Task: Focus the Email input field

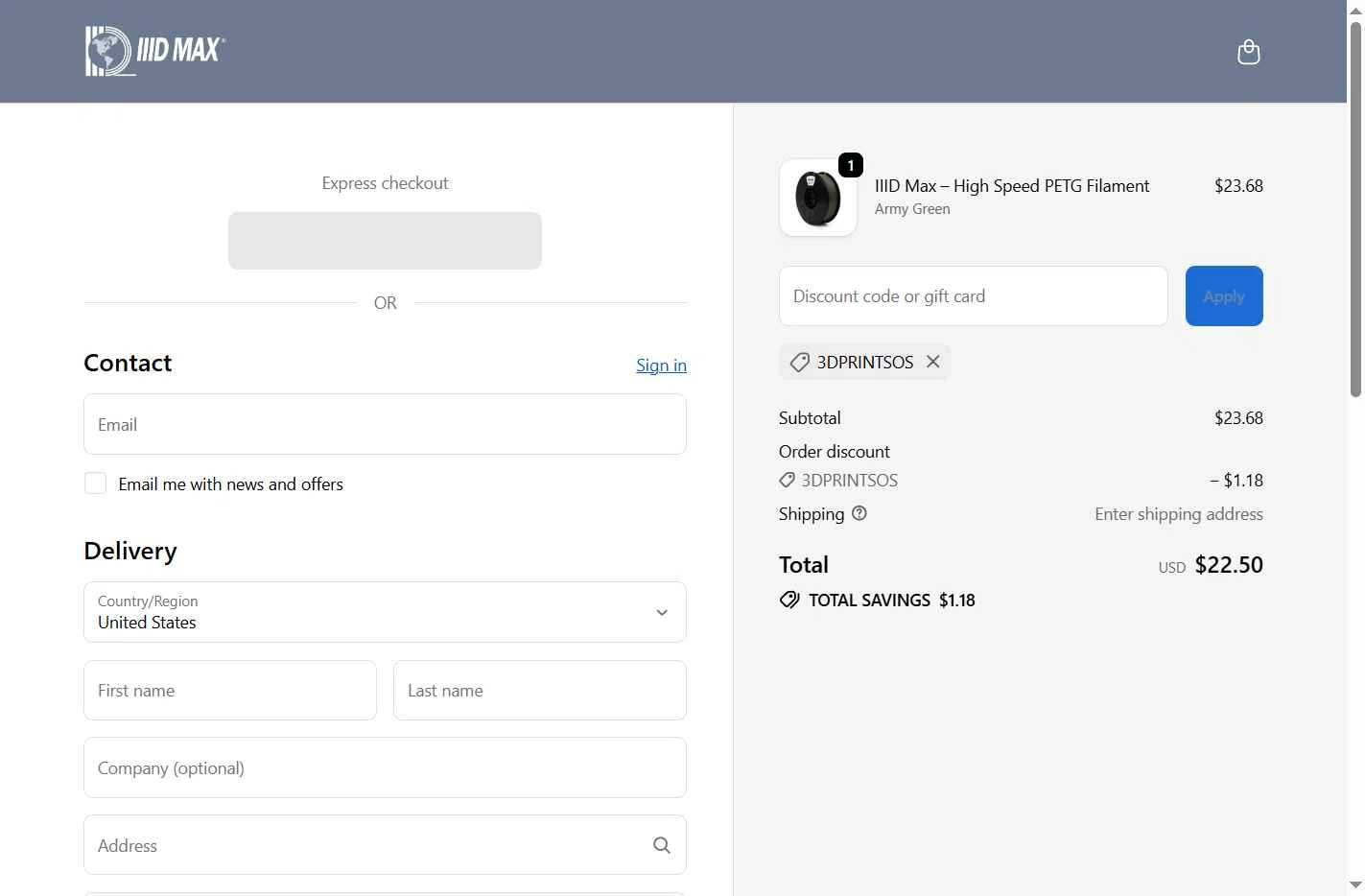Action: click(385, 424)
